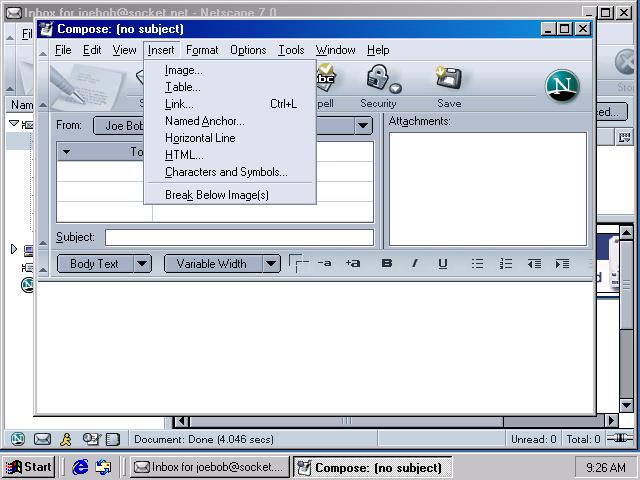Screen dimensions: 640x480
Task: Click the Composer icon in status bar
Action: (x=91, y=439)
